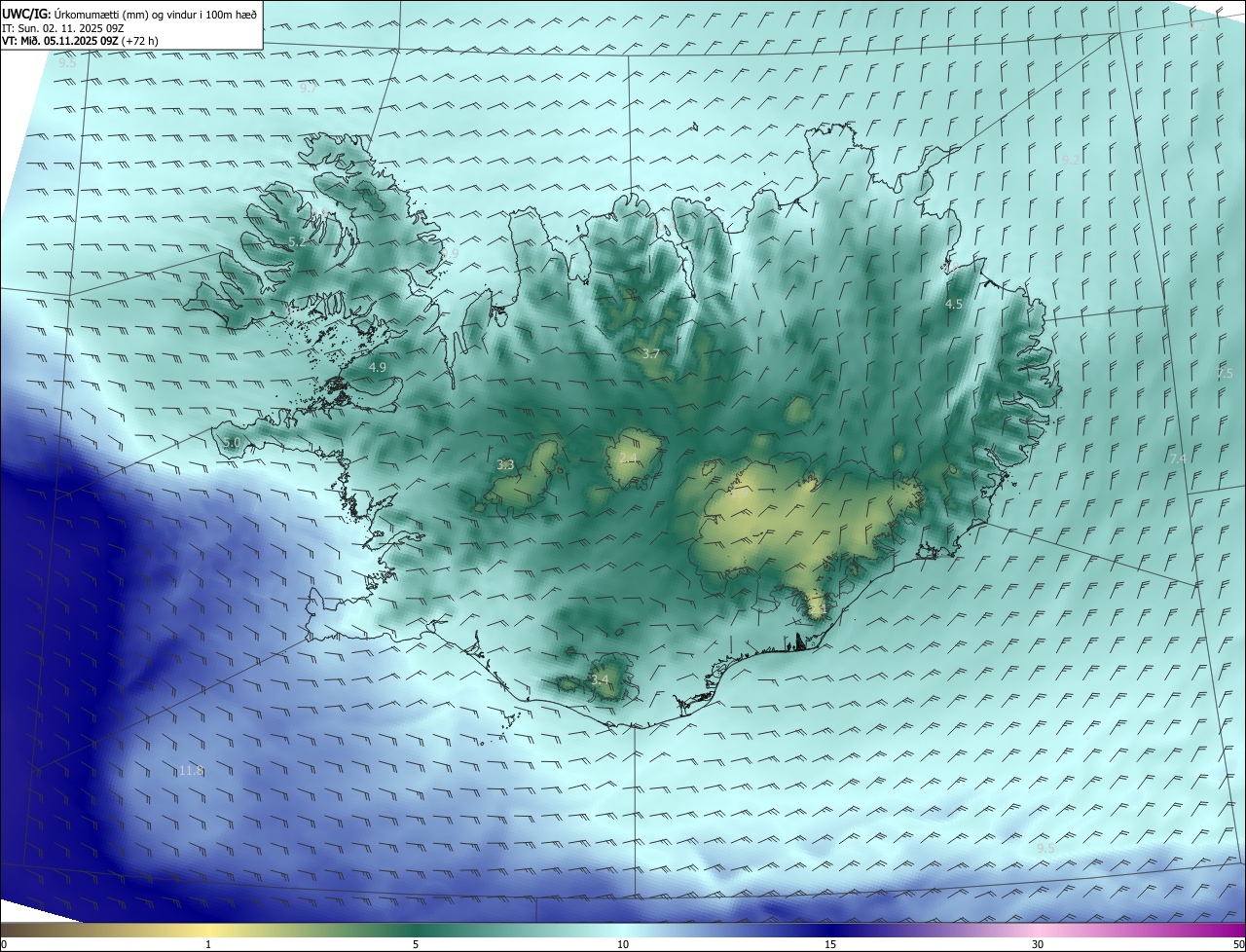Image resolution: width=1246 pixels, height=952 pixels.
Task: Click the 11.8 value over the southwest sea
Action: pos(191,771)
